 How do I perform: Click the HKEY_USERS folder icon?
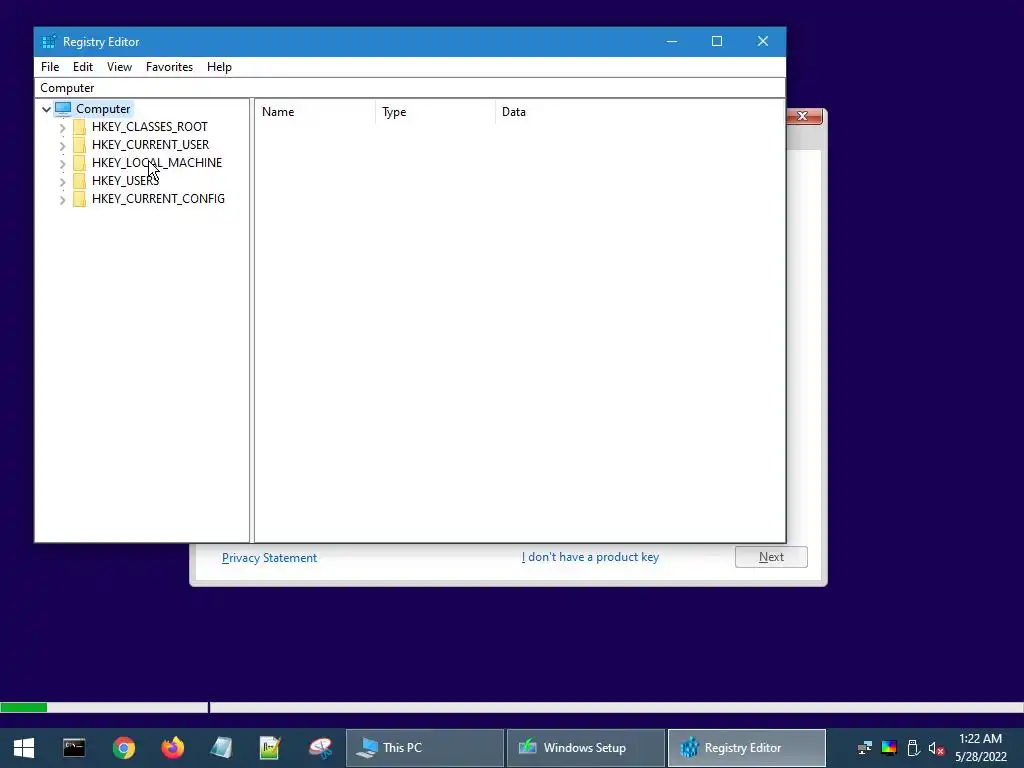click(79, 181)
